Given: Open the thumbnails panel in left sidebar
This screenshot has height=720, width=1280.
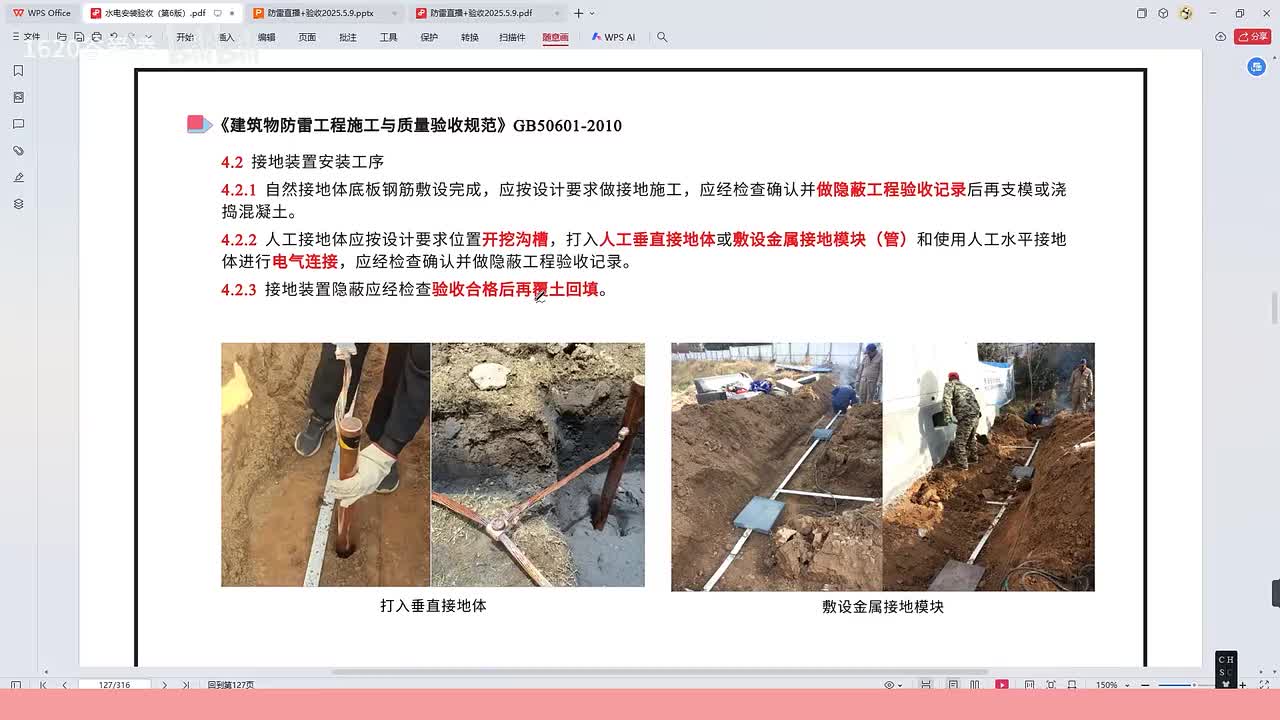Looking at the screenshot, I should click(18, 97).
